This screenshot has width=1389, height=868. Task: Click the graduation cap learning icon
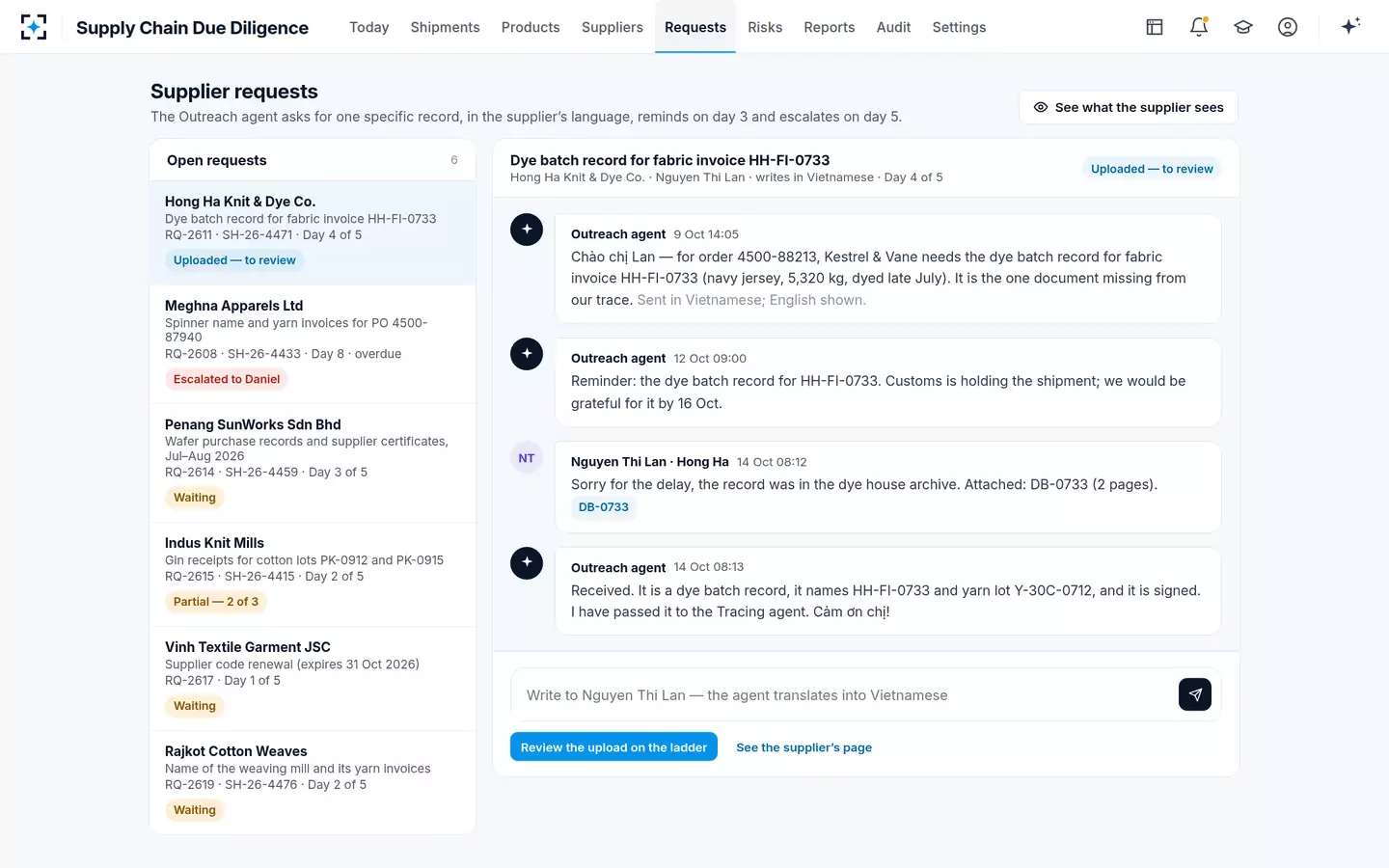pos(1243,27)
